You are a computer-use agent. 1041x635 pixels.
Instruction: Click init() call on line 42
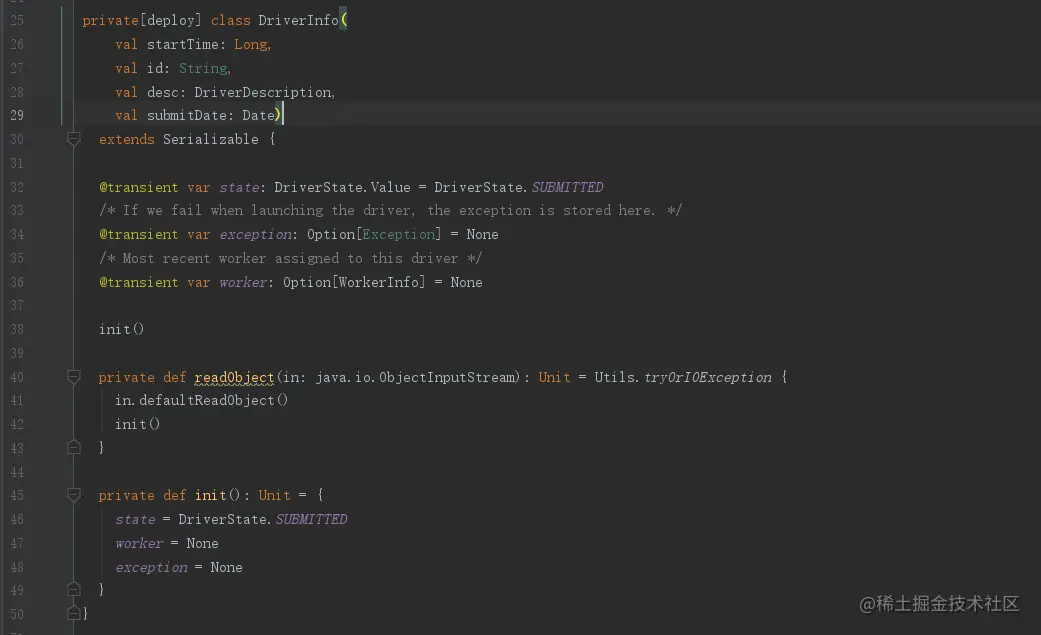pos(137,424)
